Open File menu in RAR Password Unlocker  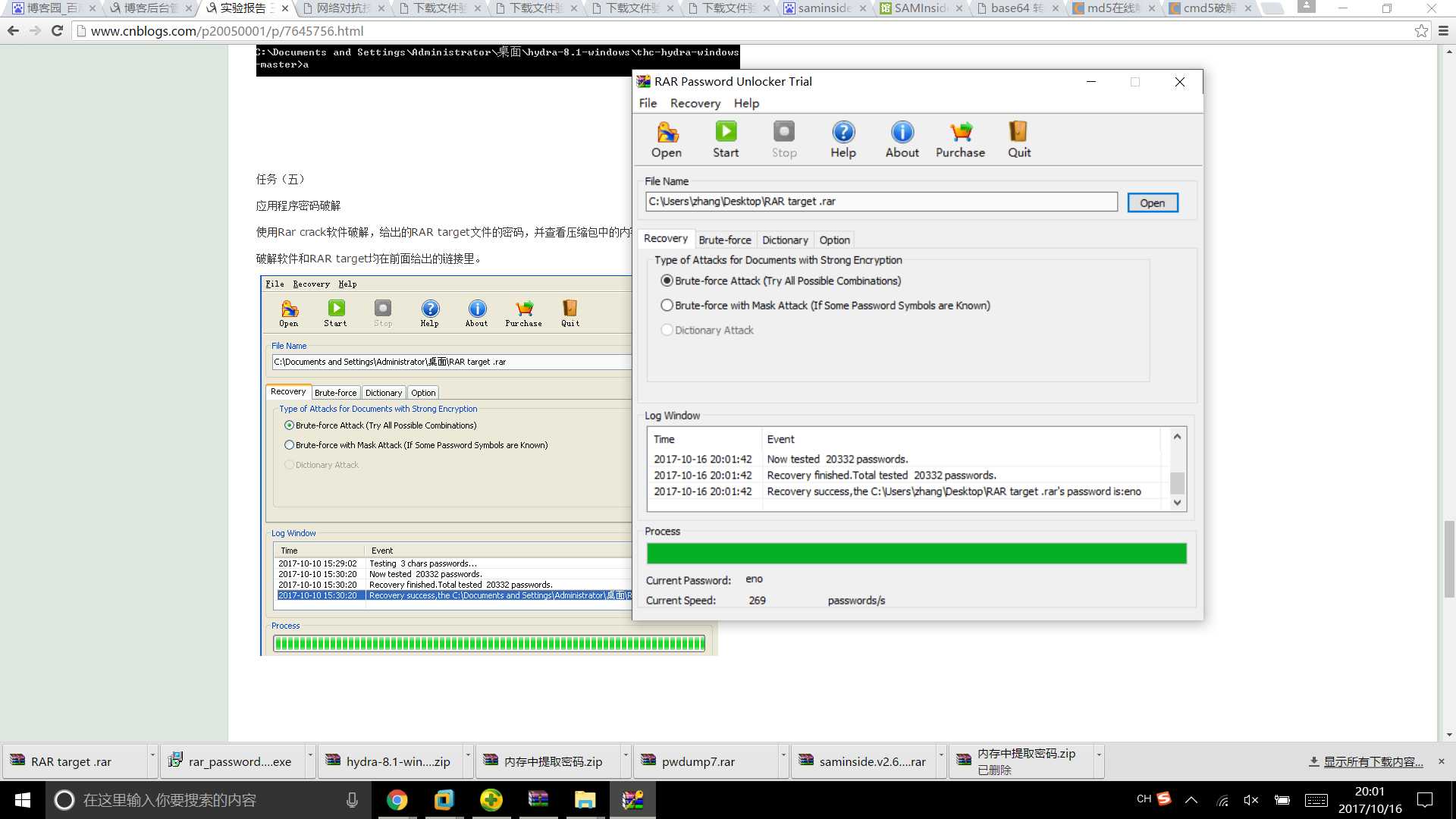[648, 103]
